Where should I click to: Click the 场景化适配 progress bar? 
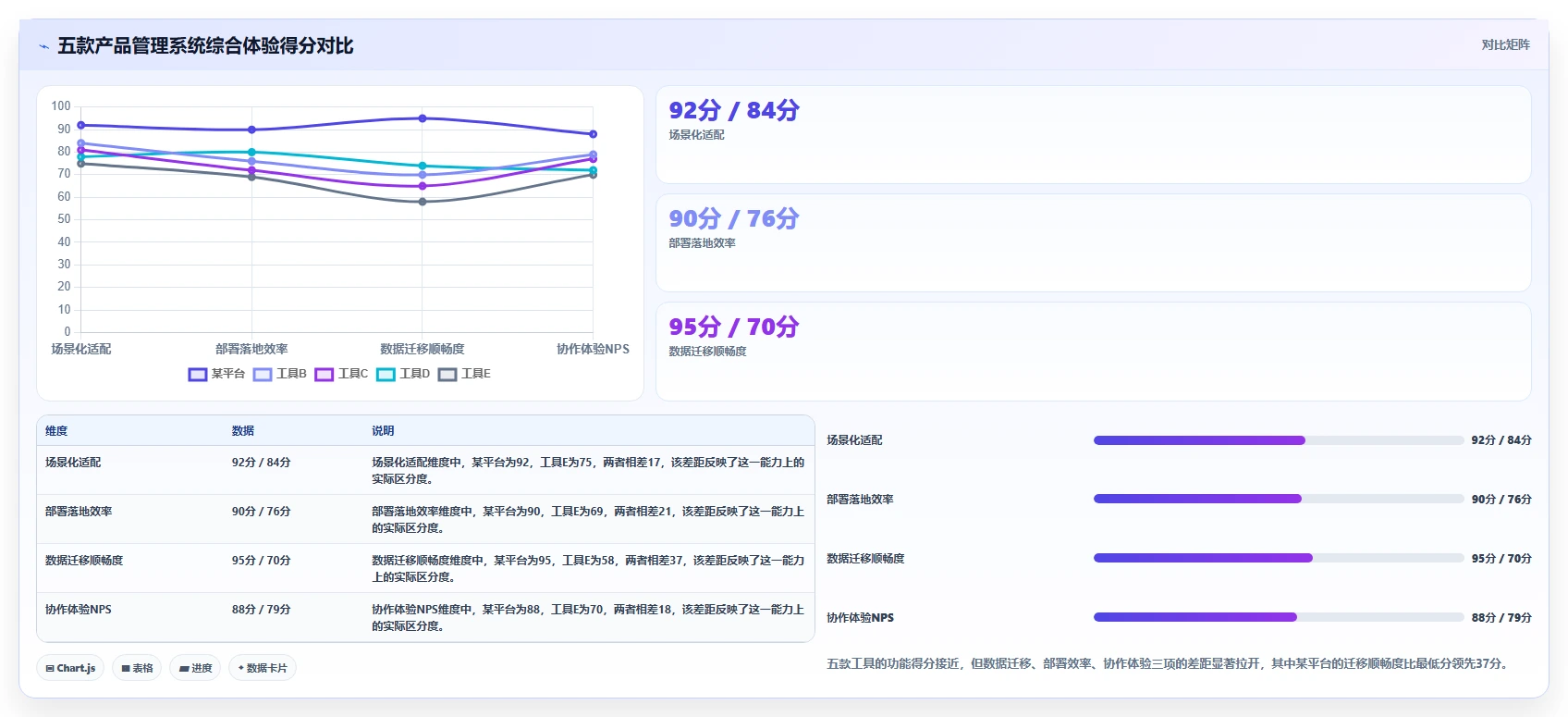point(1279,440)
